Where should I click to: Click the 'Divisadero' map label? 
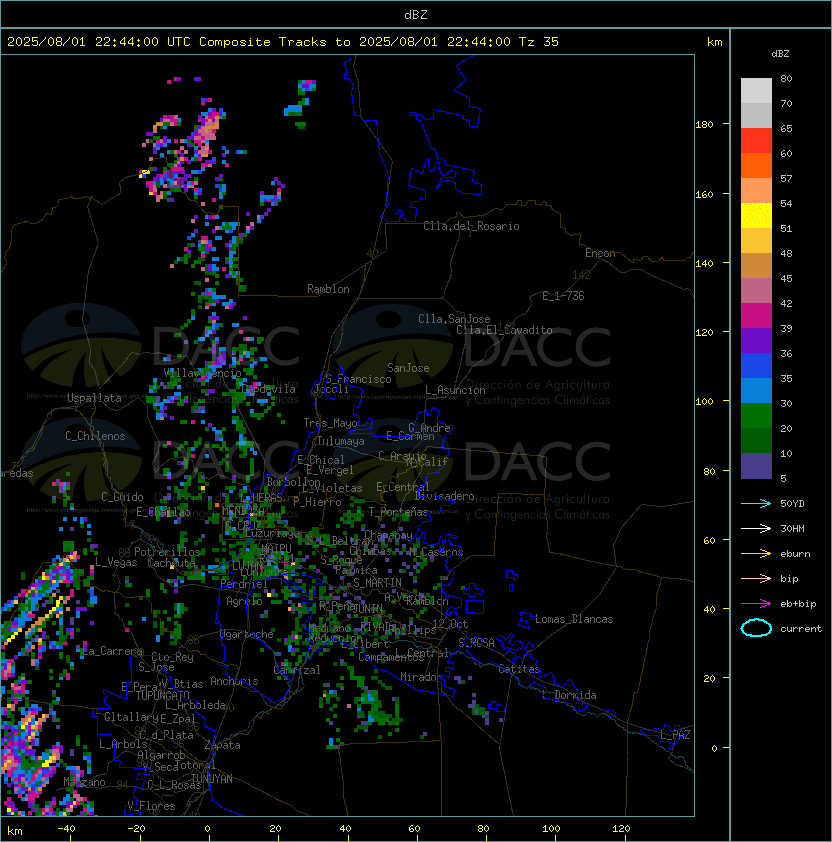point(445,496)
